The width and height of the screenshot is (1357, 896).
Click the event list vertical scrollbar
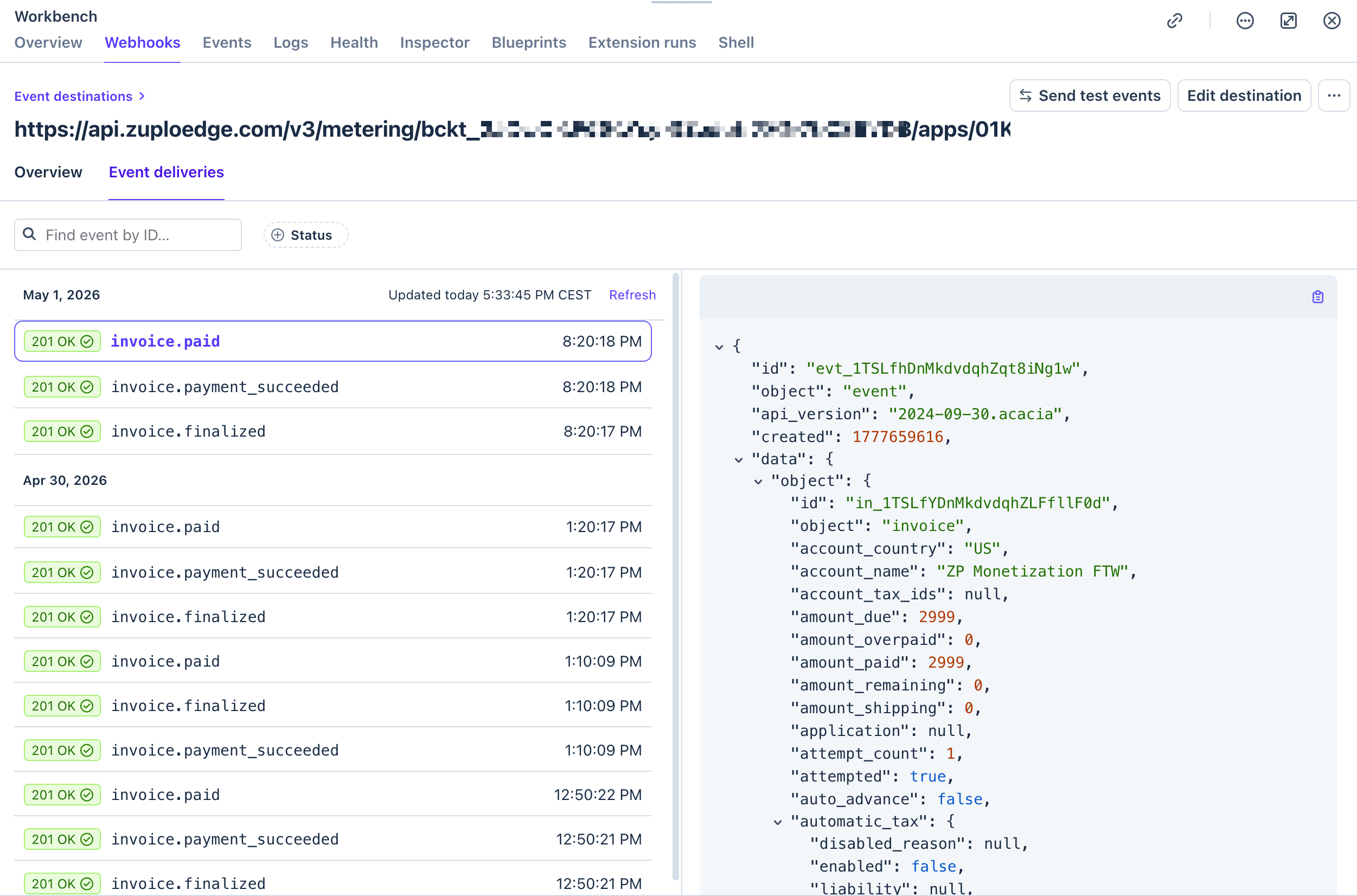676,577
